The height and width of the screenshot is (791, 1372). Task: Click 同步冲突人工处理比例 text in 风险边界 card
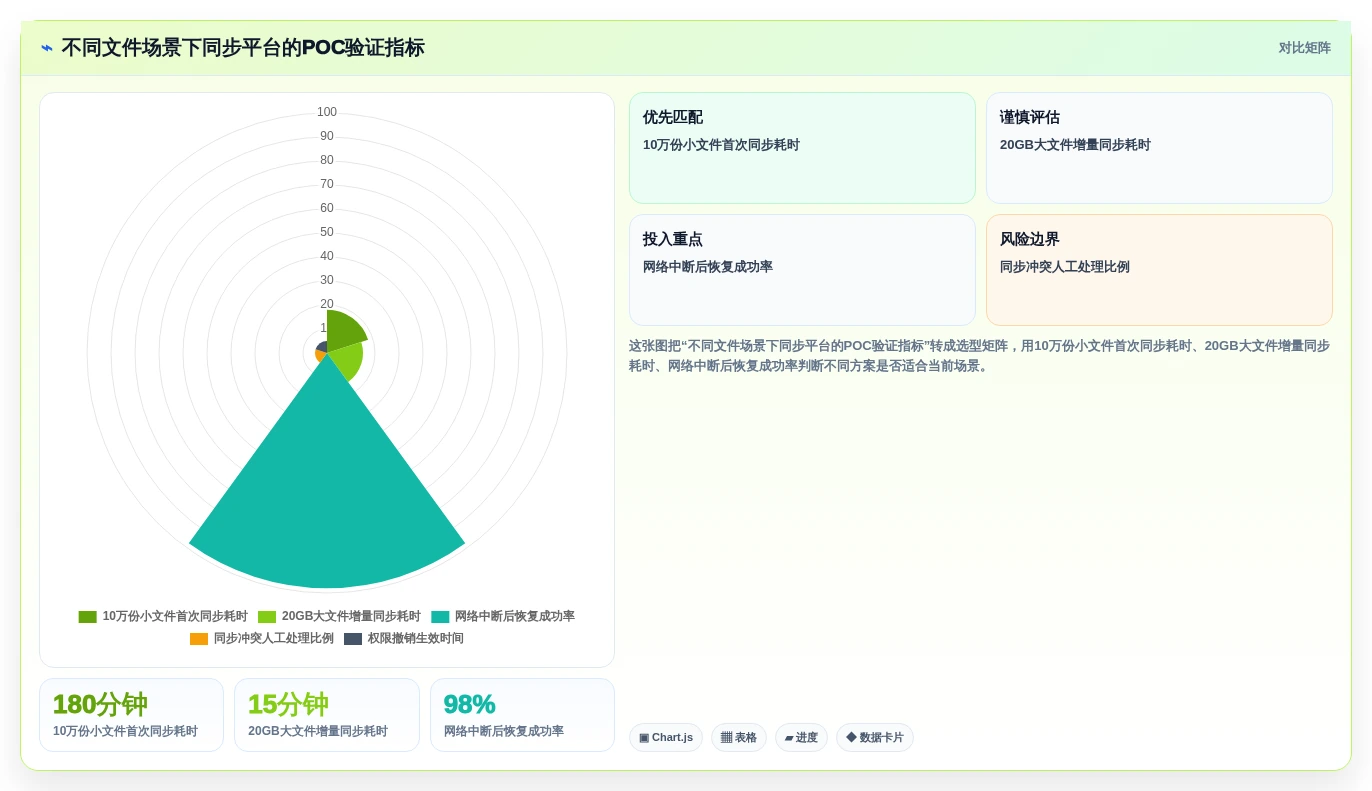[1065, 267]
